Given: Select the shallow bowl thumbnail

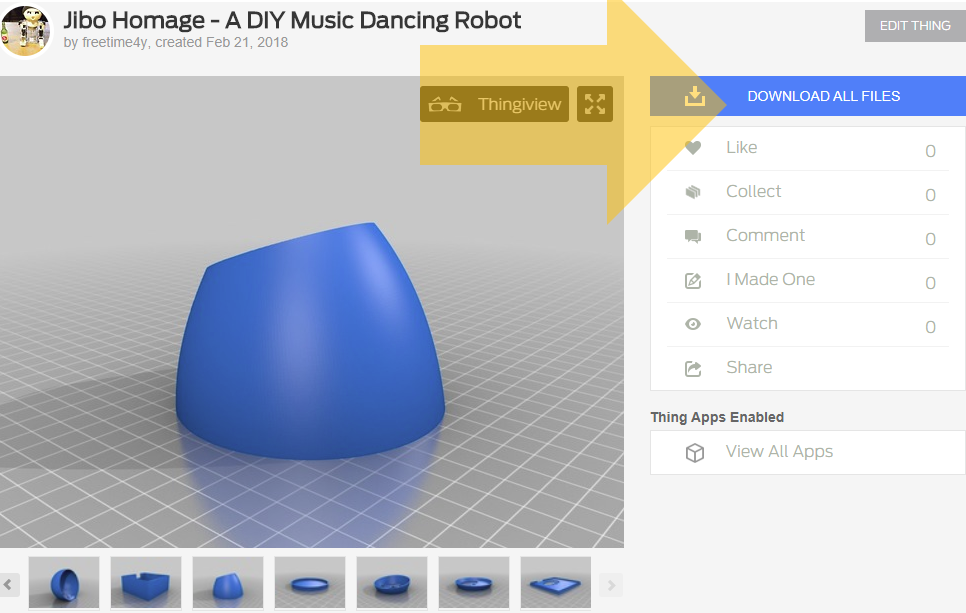Looking at the screenshot, I should tap(392, 583).
